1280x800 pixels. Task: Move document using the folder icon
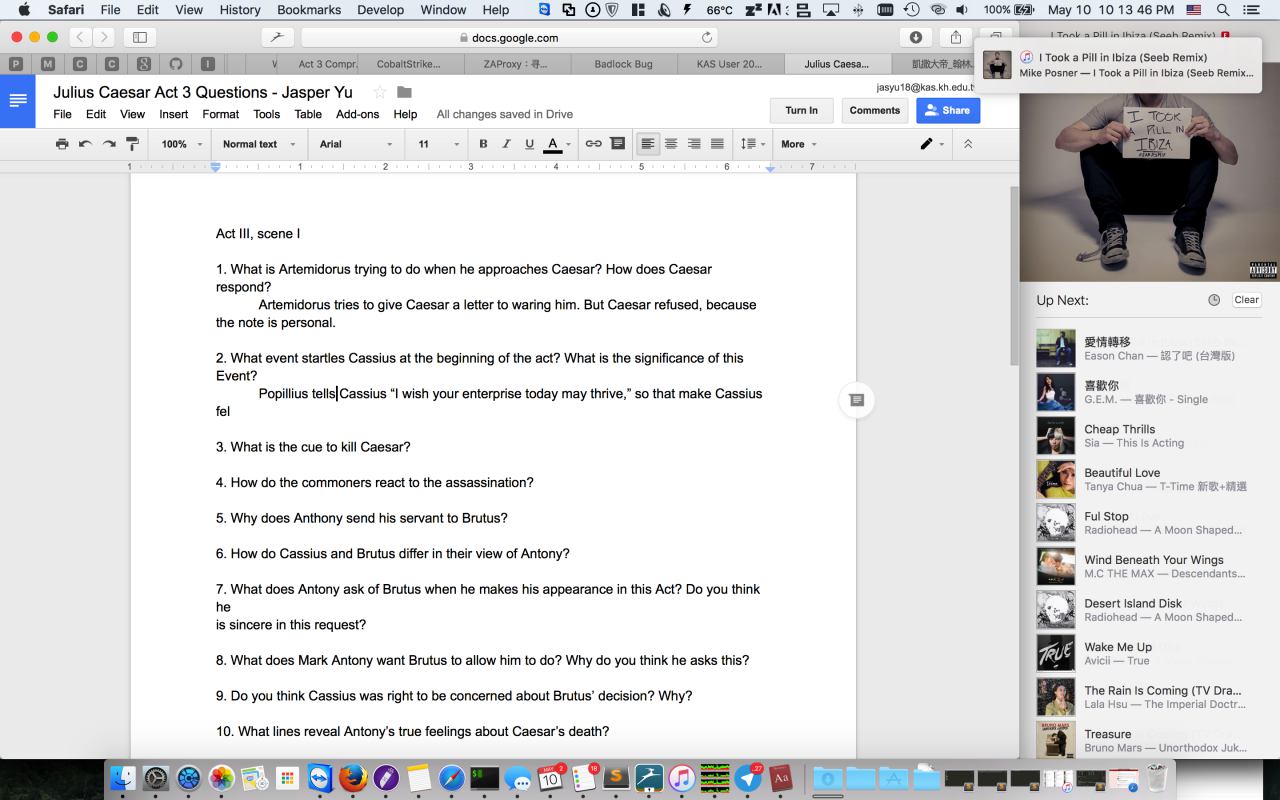(x=404, y=93)
